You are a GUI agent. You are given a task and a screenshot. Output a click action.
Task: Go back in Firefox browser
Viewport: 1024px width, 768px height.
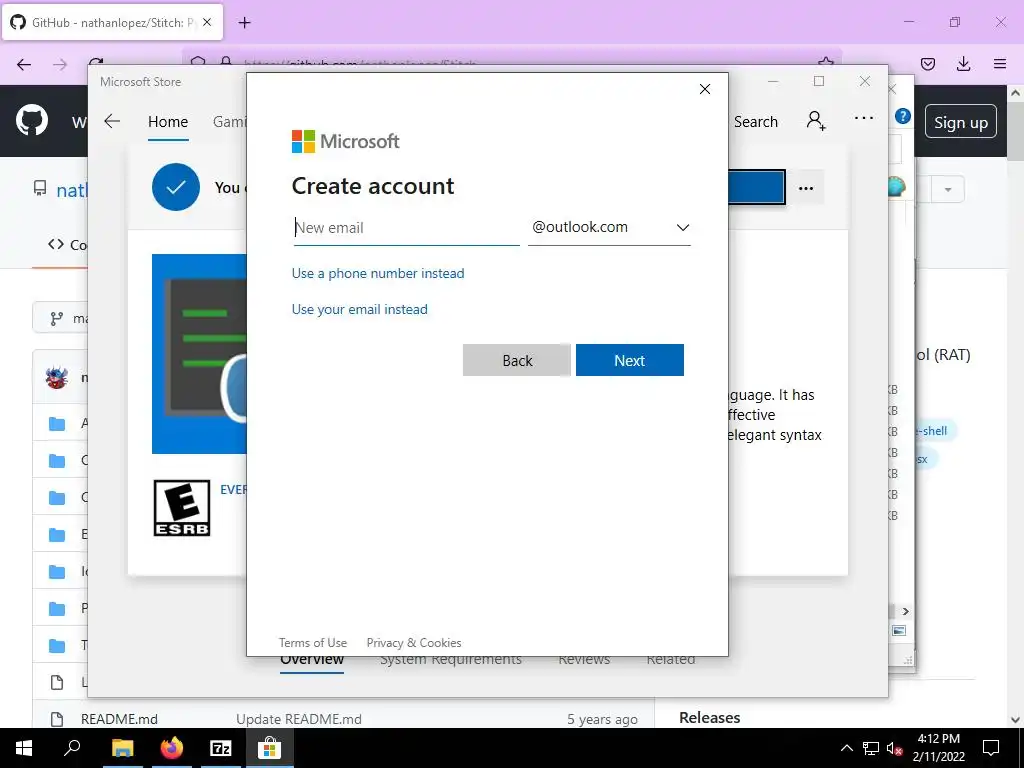coord(24,65)
